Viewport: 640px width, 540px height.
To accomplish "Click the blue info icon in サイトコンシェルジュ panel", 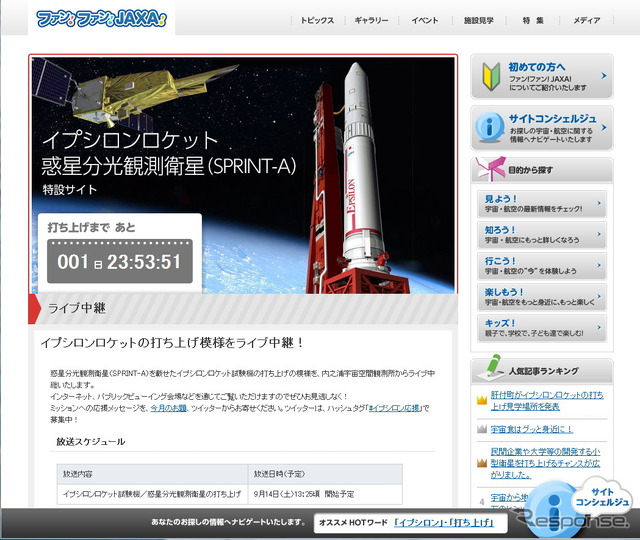I will click(490, 127).
